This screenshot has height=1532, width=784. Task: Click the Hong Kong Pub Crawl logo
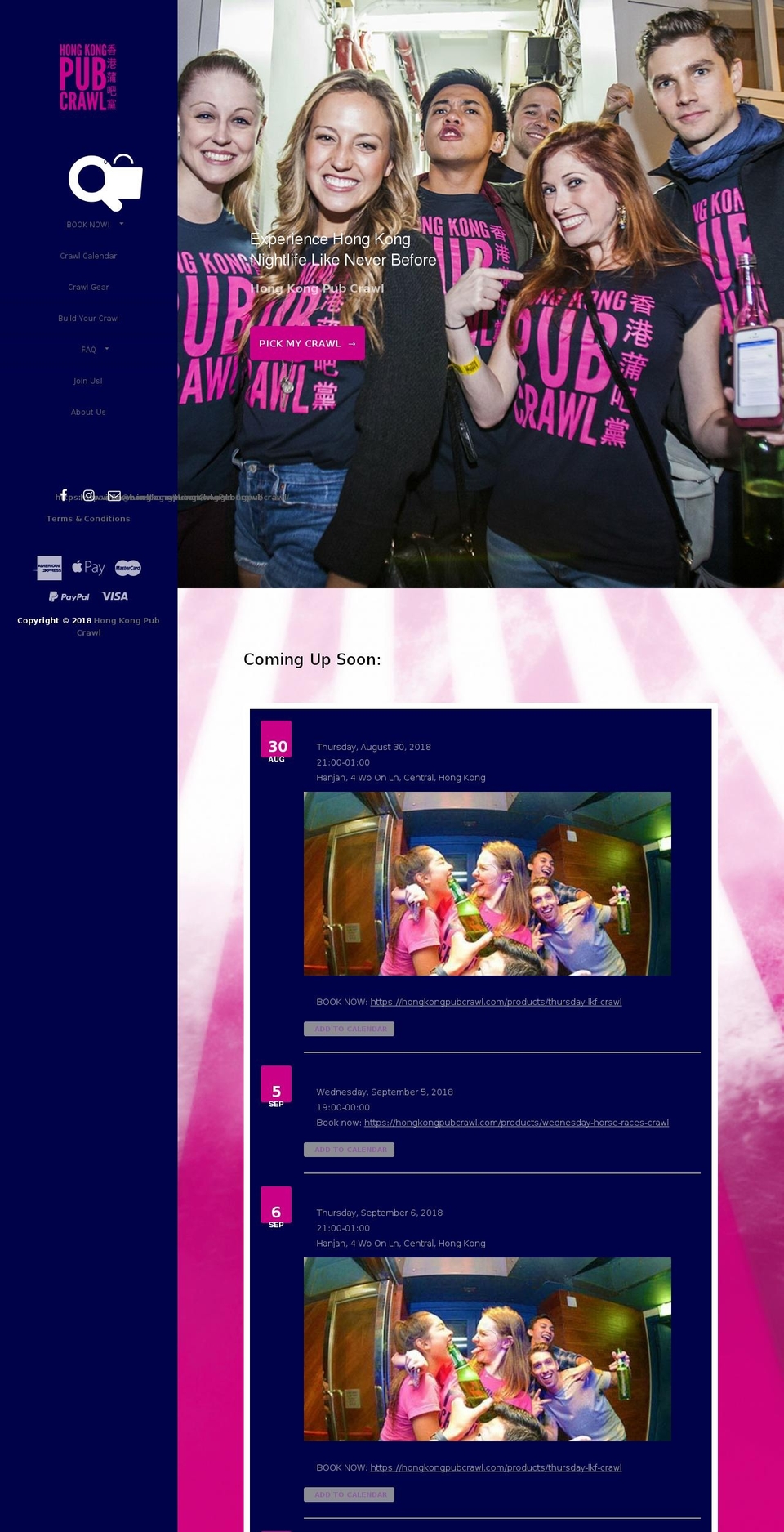pyautogui.click(x=88, y=78)
